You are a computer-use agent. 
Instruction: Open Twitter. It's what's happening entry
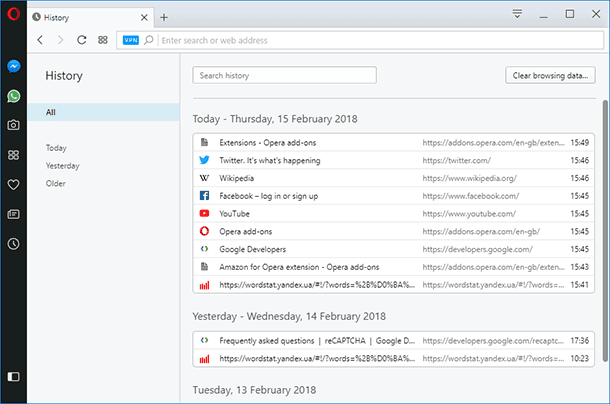pos(393,160)
